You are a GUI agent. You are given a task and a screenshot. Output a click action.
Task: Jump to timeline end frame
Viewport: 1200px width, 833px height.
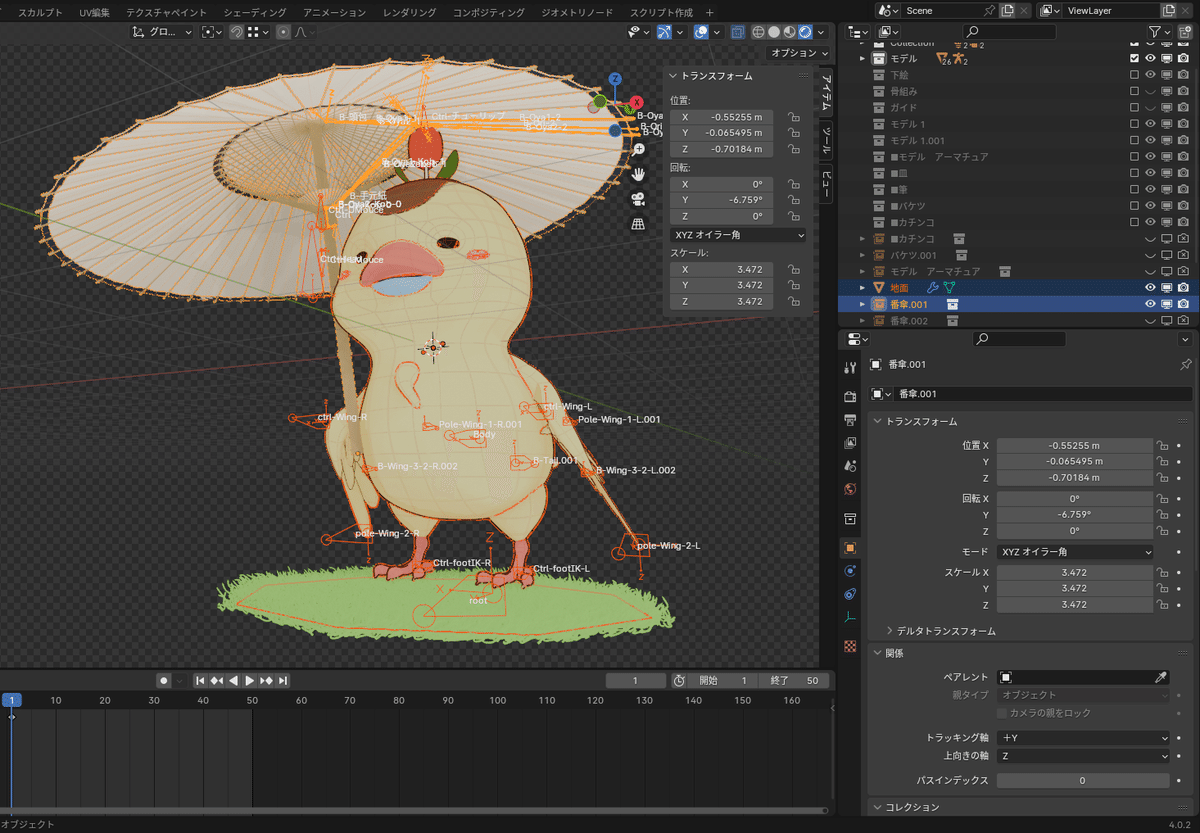point(283,680)
